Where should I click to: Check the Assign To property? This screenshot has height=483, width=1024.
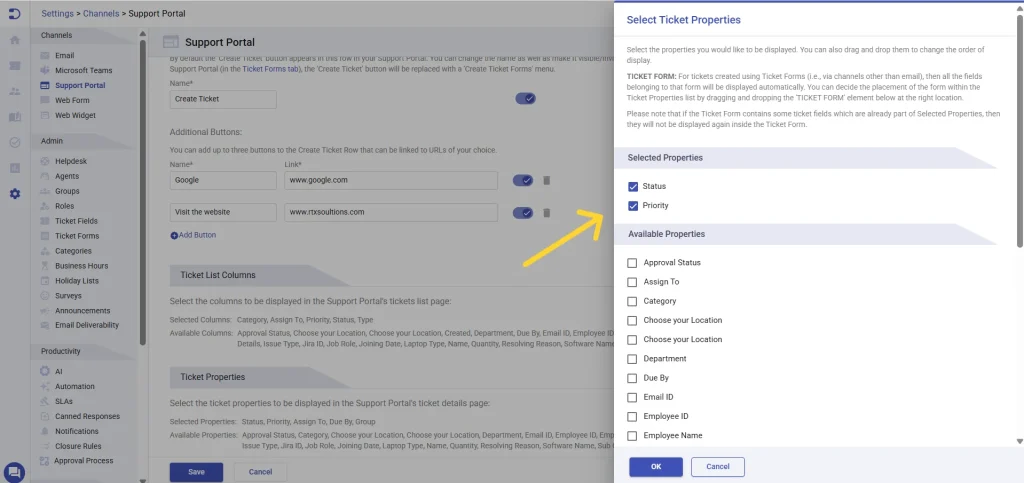(x=632, y=282)
